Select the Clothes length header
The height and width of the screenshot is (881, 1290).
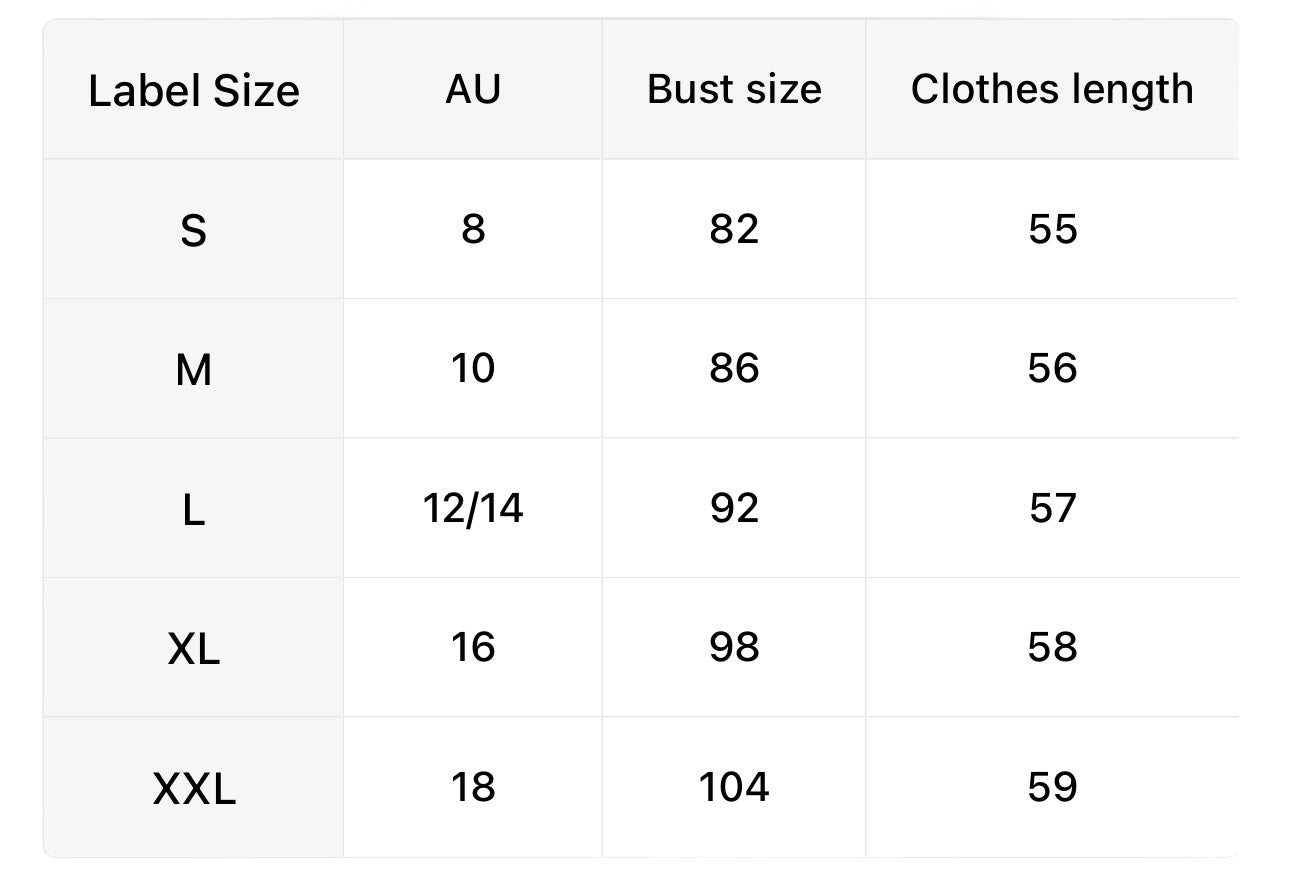pyautogui.click(x=1052, y=90)
